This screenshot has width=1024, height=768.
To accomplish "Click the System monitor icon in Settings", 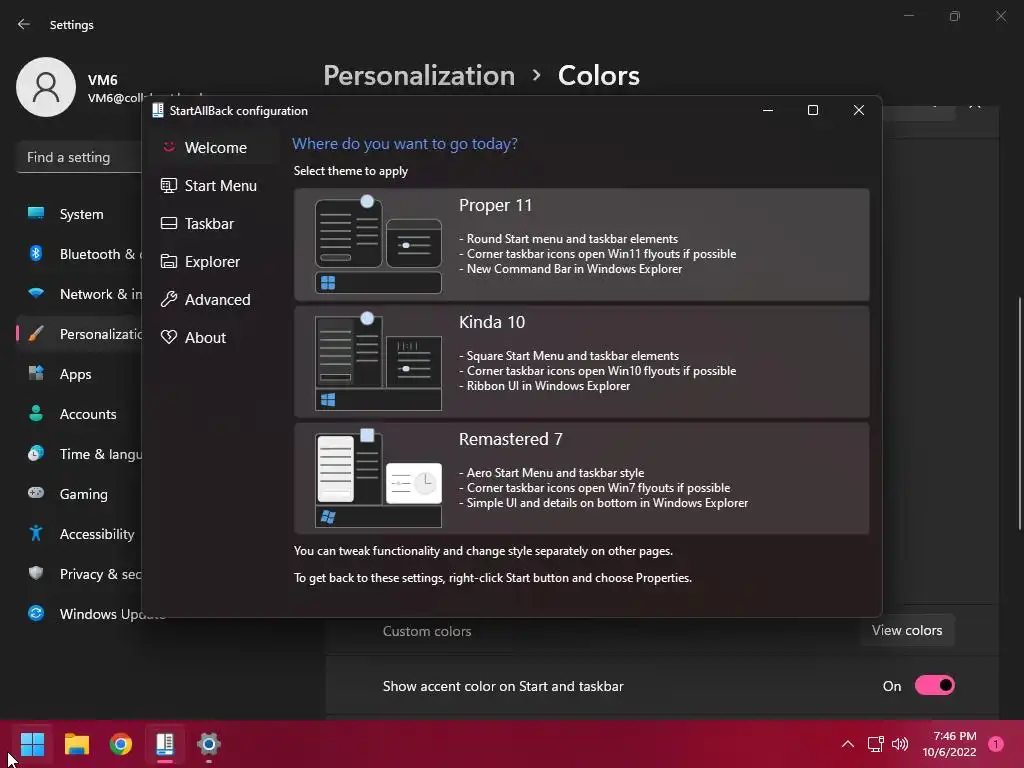I will coord(36,213).
